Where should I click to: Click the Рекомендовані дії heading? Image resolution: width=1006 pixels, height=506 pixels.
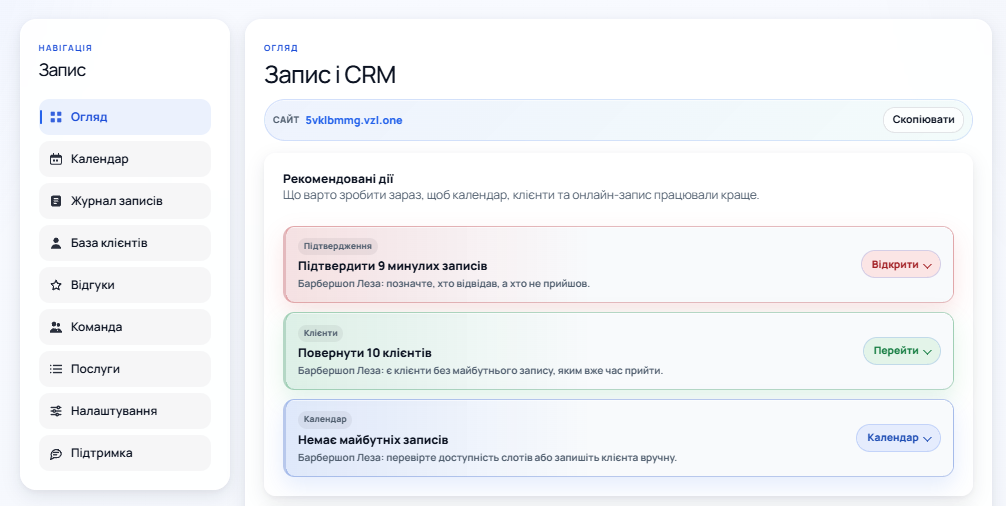pyautogui.click(x=339, y=178)
